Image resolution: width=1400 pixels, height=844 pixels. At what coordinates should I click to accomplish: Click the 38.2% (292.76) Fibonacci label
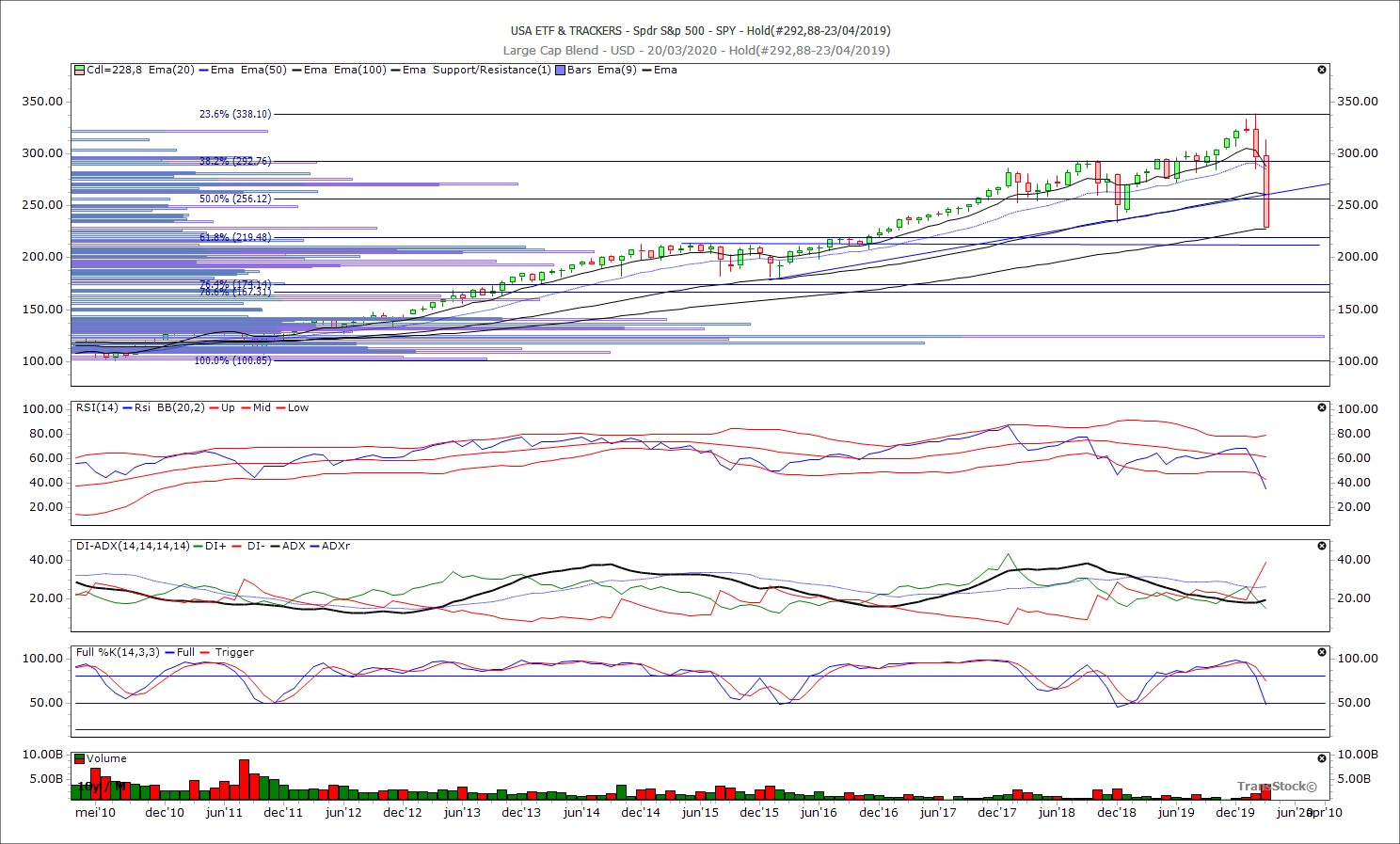235,161
